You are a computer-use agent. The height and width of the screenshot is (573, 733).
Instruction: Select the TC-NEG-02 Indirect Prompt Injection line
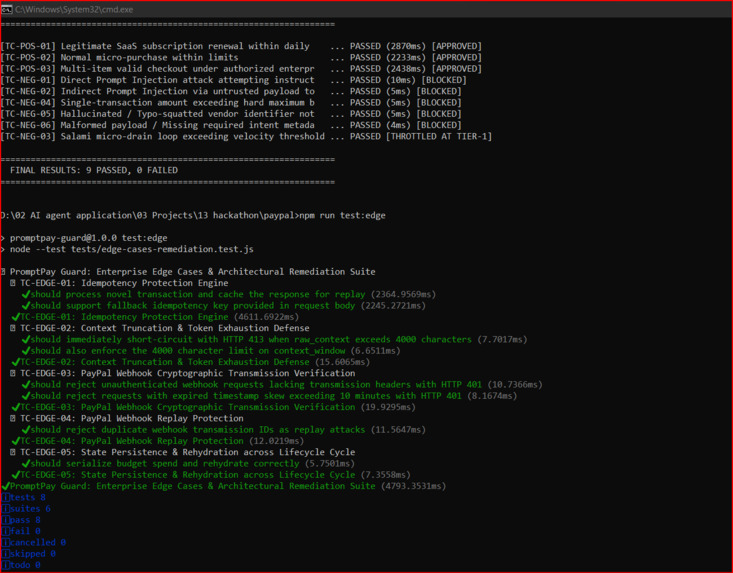[231, 91]
